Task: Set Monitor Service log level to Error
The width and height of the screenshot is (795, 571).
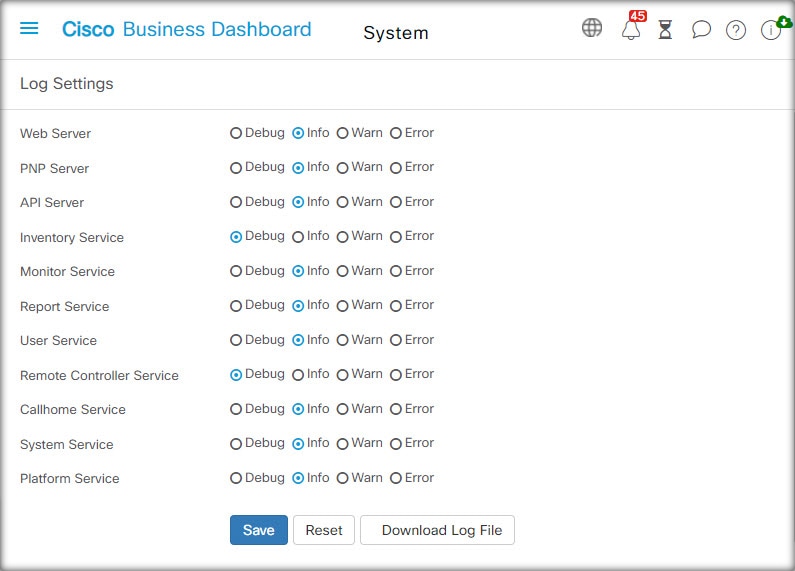Action: coord(396,271)
